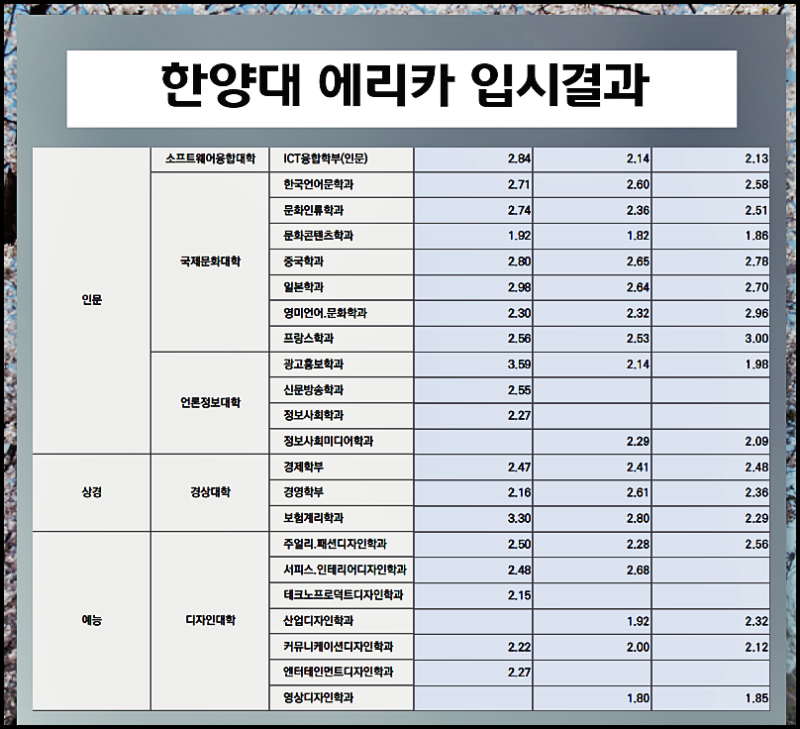This screenshot has width=800, height=729.
Task: Click the title 한양대 에리카 입시결과
Action: point(405,86)
